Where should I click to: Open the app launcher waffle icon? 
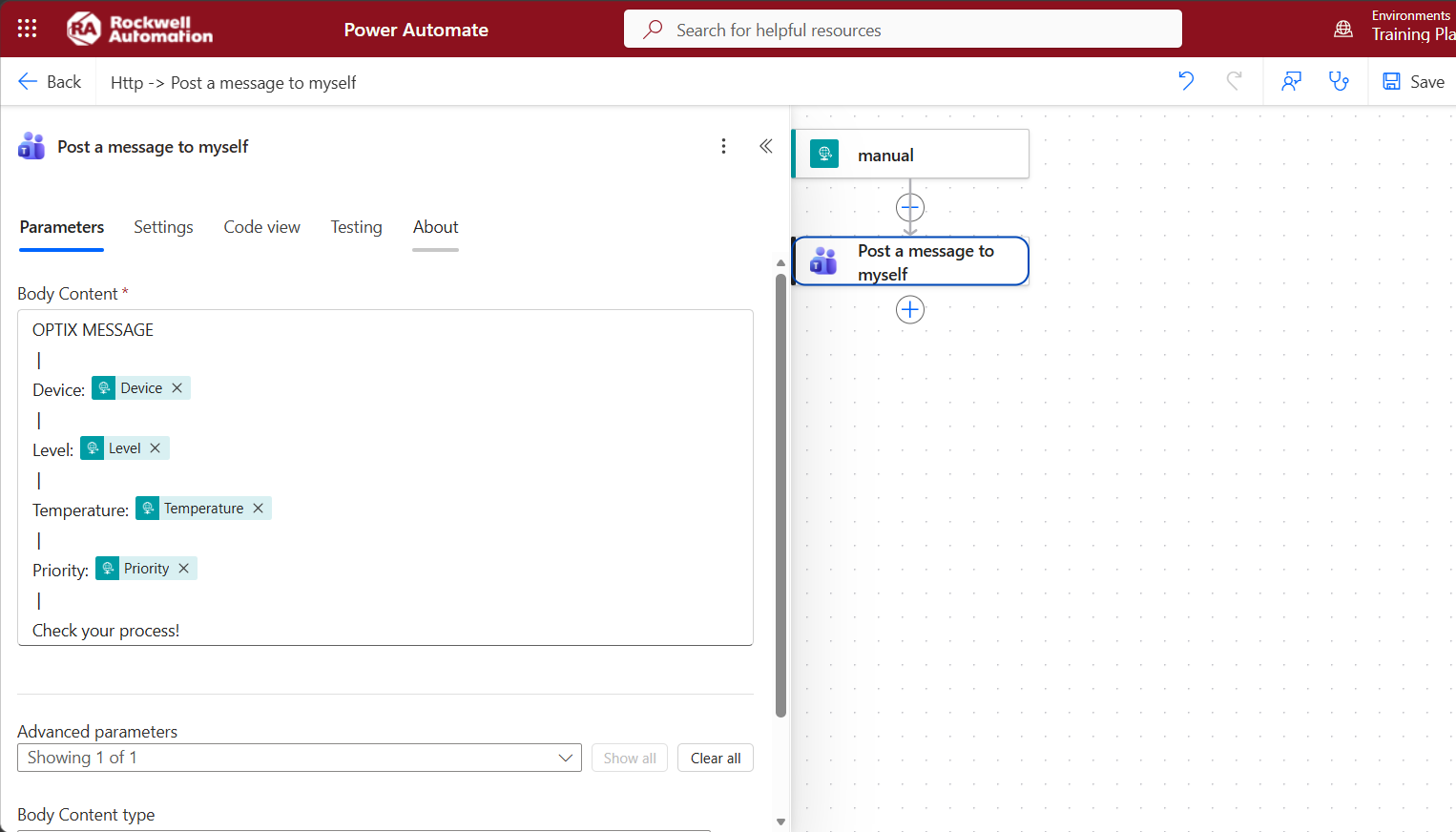pos(27,29)
